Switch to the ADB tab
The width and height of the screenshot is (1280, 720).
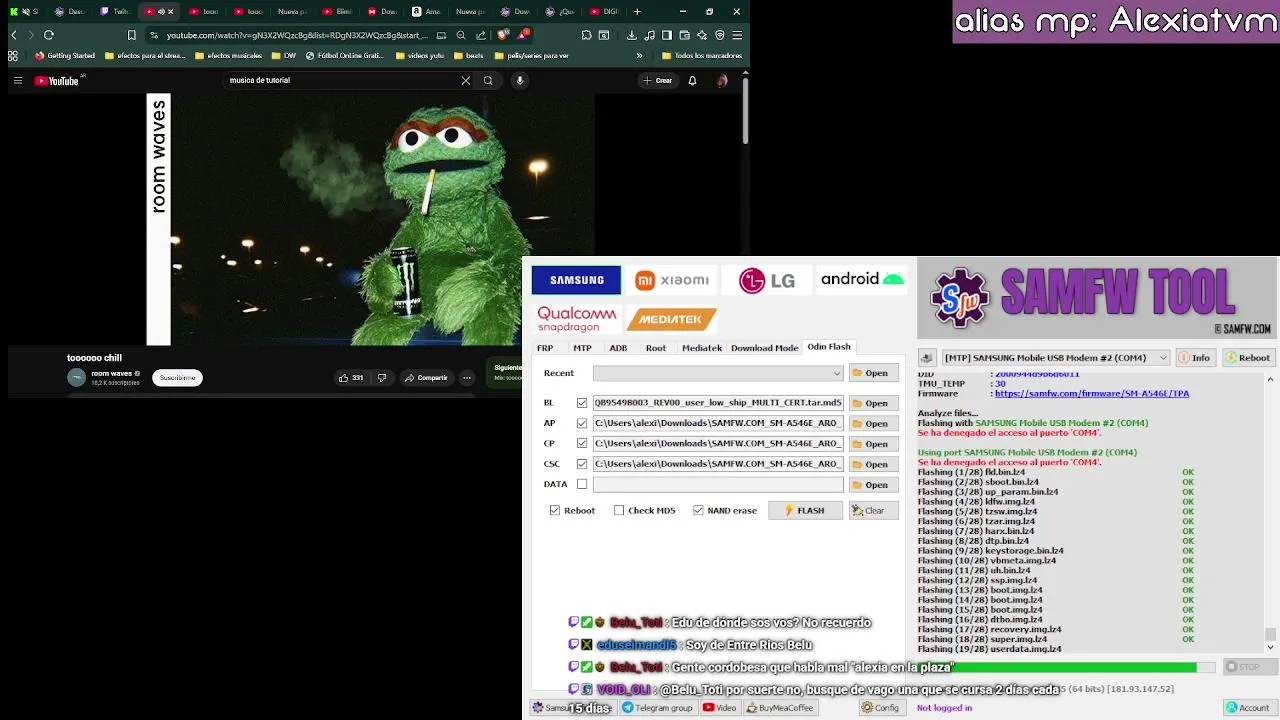click(618, 348)
